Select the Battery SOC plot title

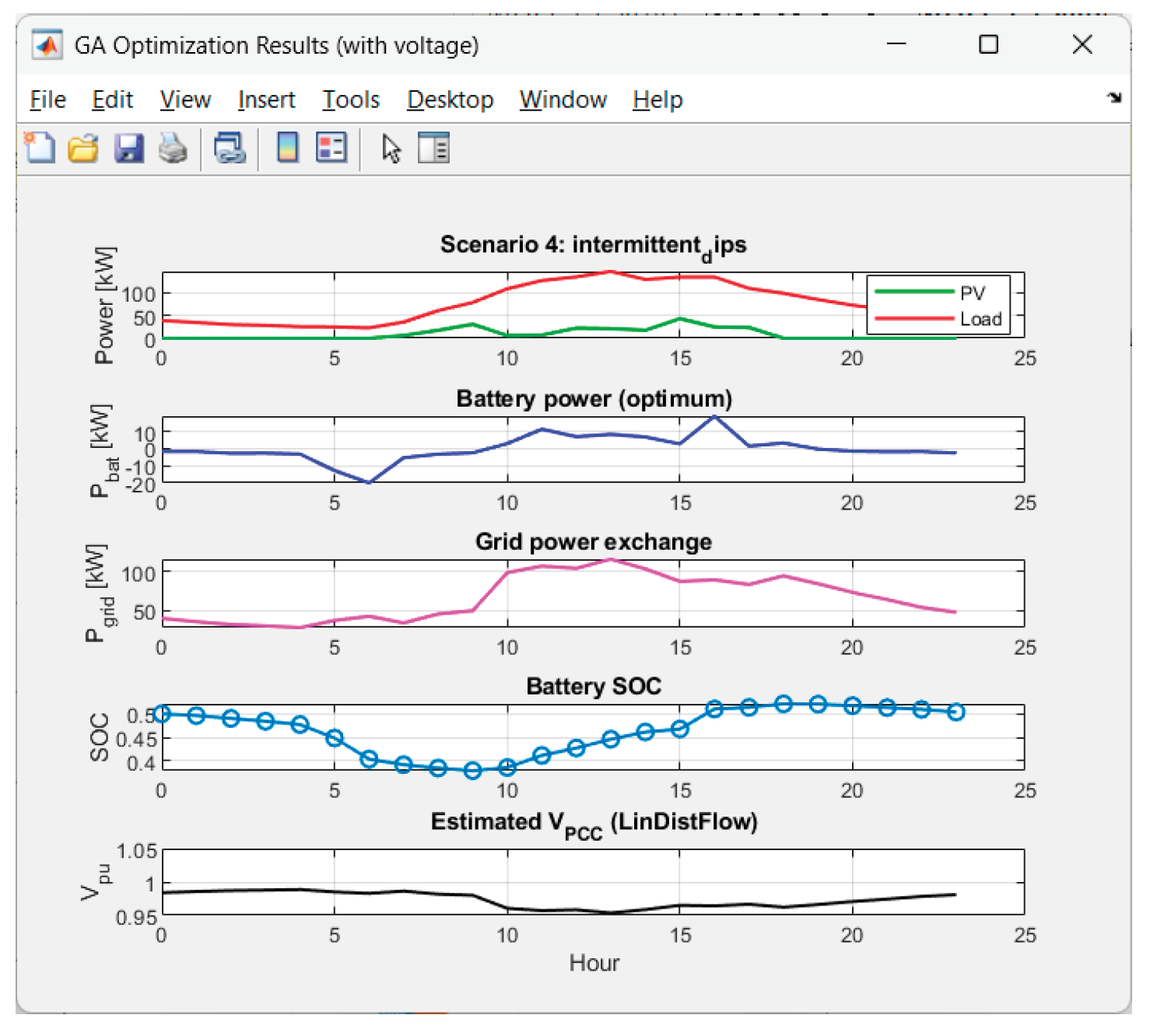click(x=593, y=686)
